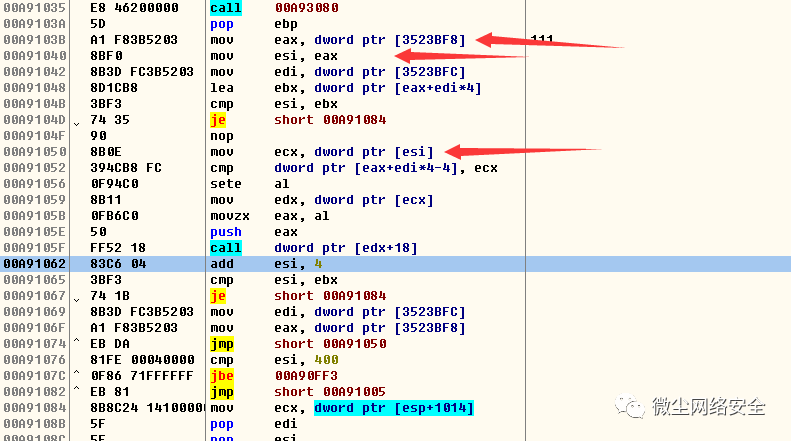The width and height of the screenshot is (791, 441).
Task: Click cmp esi, ebx at 00A9104B
Action: point(274,104)
